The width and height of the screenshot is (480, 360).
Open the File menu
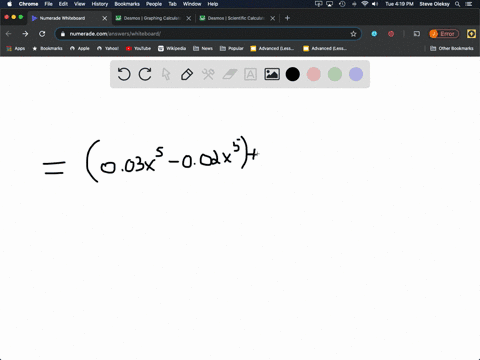pyautogui.click(x=49, y=4)
